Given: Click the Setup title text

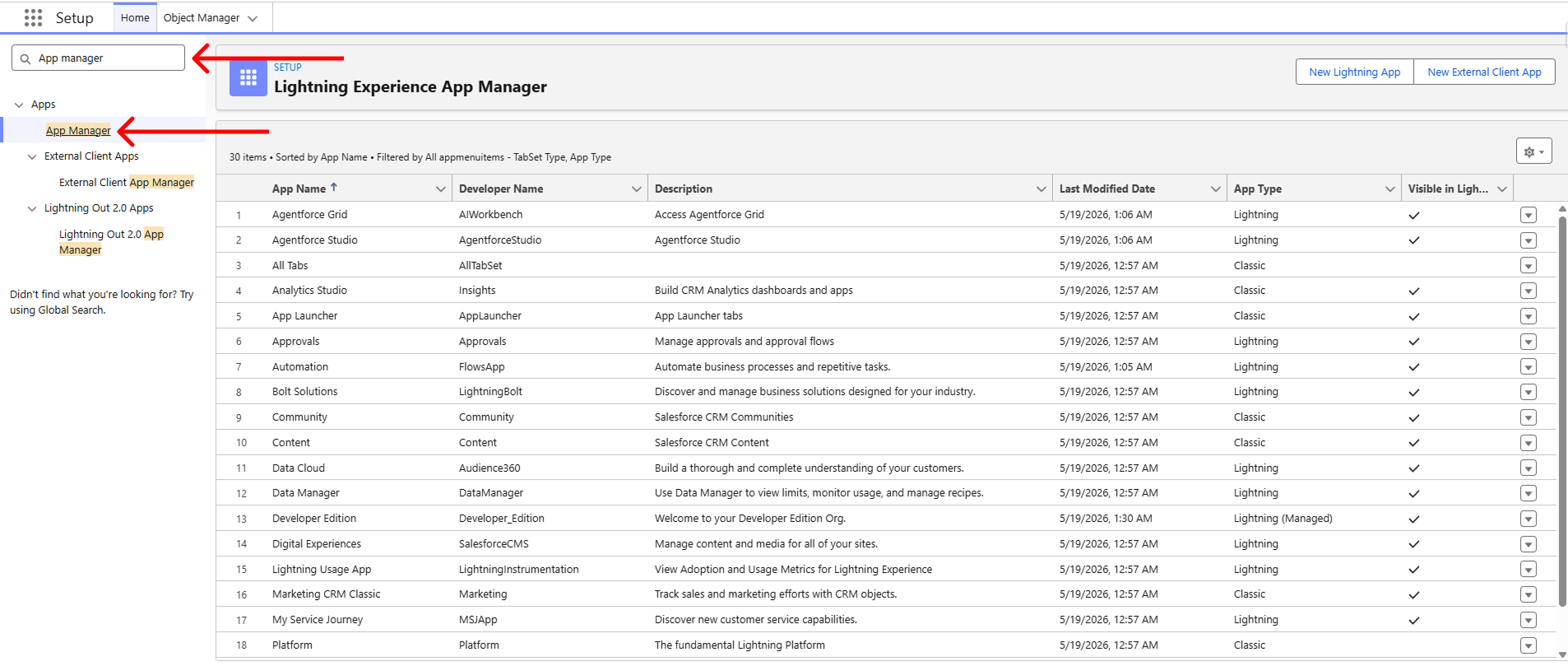Looking at the screenshot, I should [x=74, y=17].
